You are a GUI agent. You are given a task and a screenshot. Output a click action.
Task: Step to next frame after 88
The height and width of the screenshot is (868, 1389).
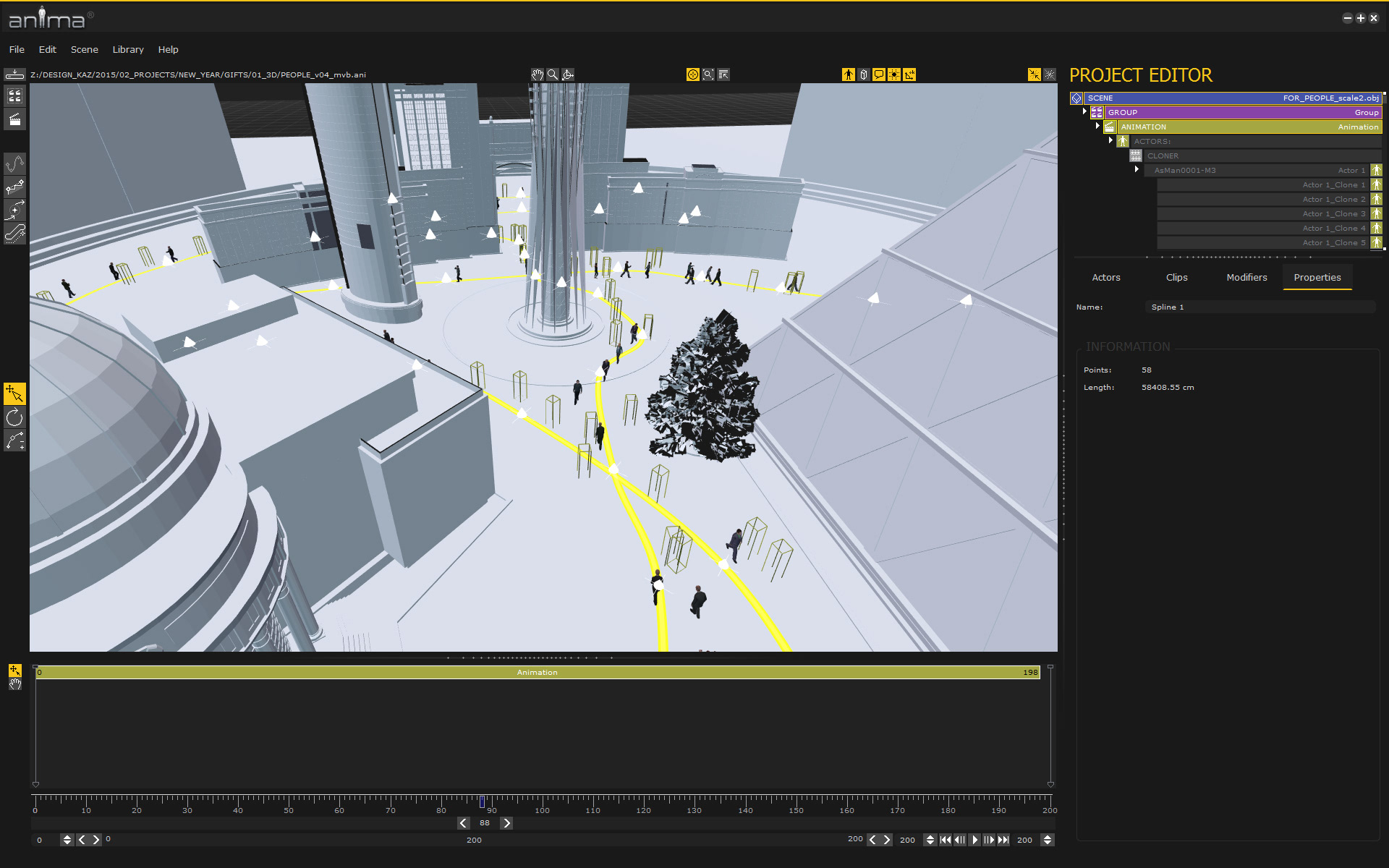506,823
